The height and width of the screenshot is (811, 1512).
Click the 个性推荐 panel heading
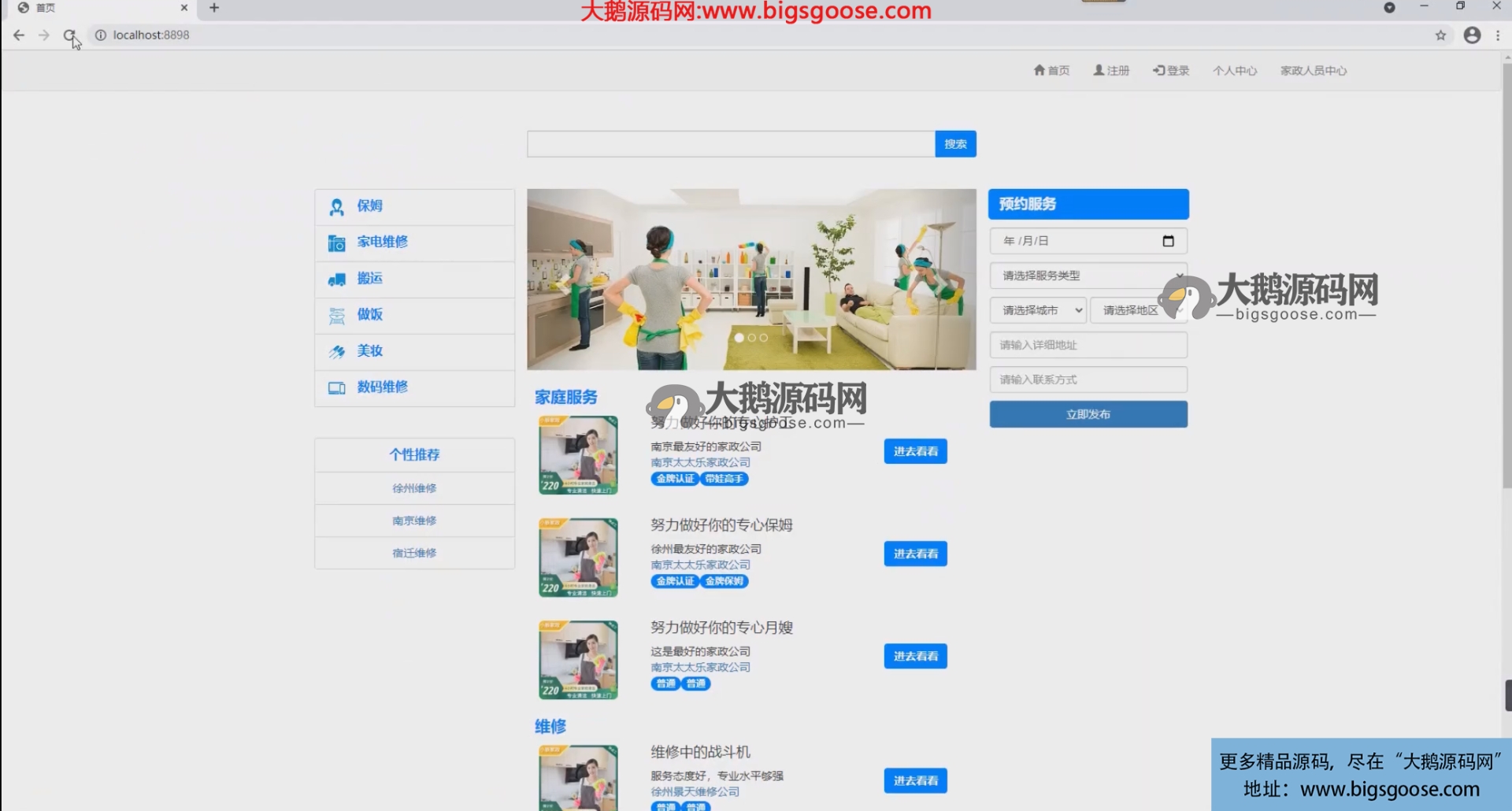414,454
